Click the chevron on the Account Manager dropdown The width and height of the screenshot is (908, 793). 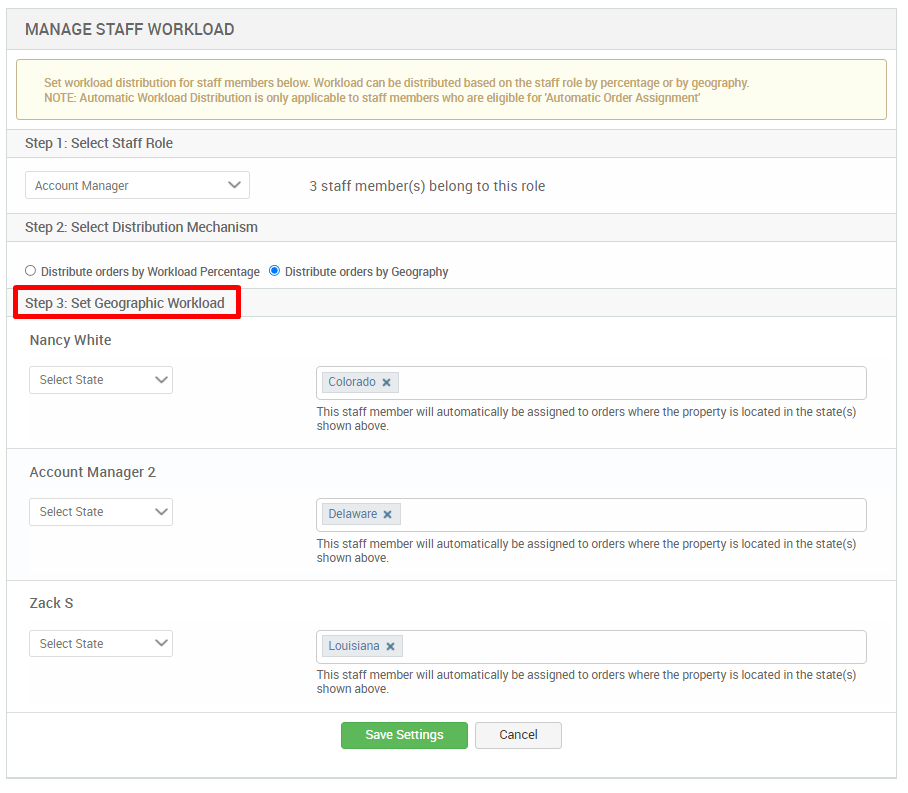pos(235,185)
